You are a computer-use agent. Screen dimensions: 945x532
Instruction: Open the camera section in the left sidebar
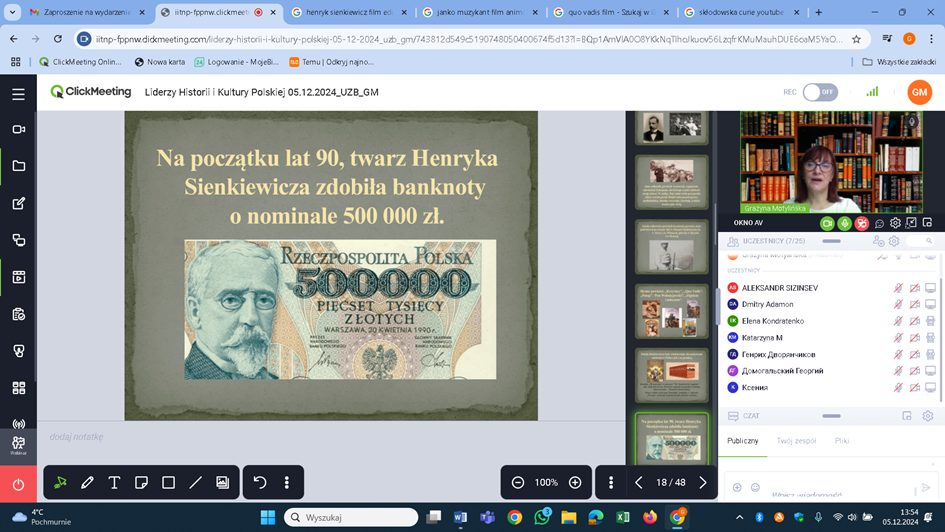[18, 129]
